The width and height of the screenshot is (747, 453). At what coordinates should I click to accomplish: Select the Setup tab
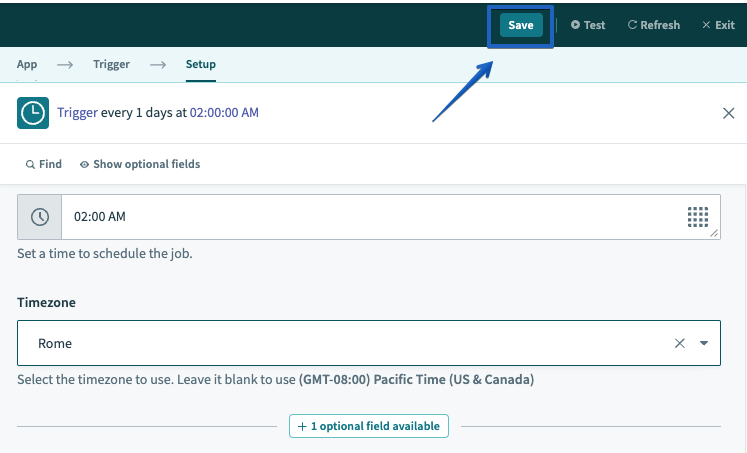tap(200, 64)
